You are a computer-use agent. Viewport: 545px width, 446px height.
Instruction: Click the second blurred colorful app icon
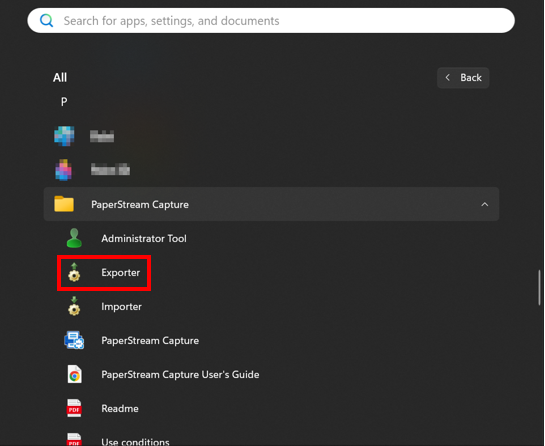(x=64, y=170)
